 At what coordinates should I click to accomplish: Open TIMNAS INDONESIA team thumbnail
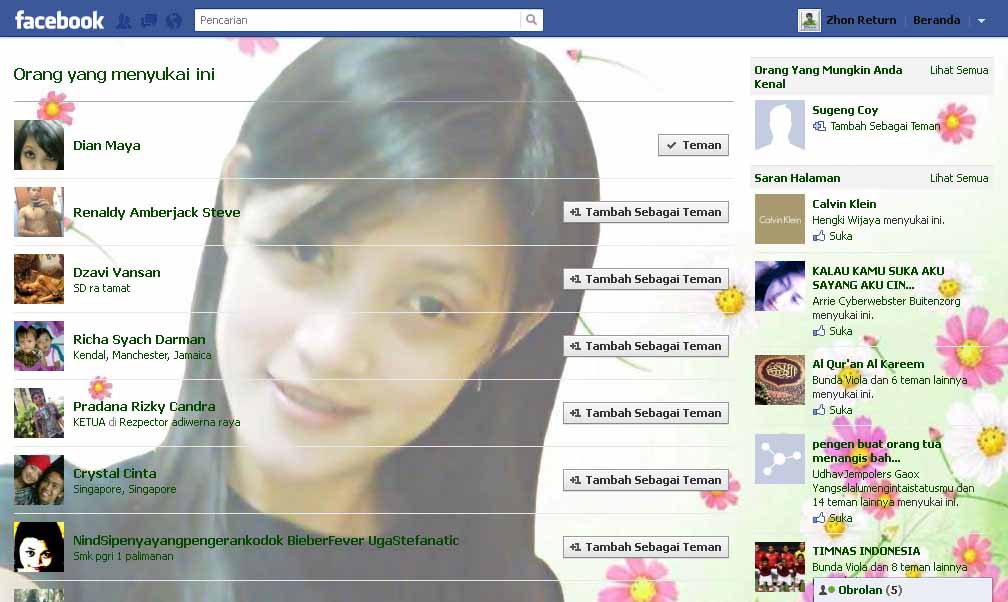coord(779,567)
